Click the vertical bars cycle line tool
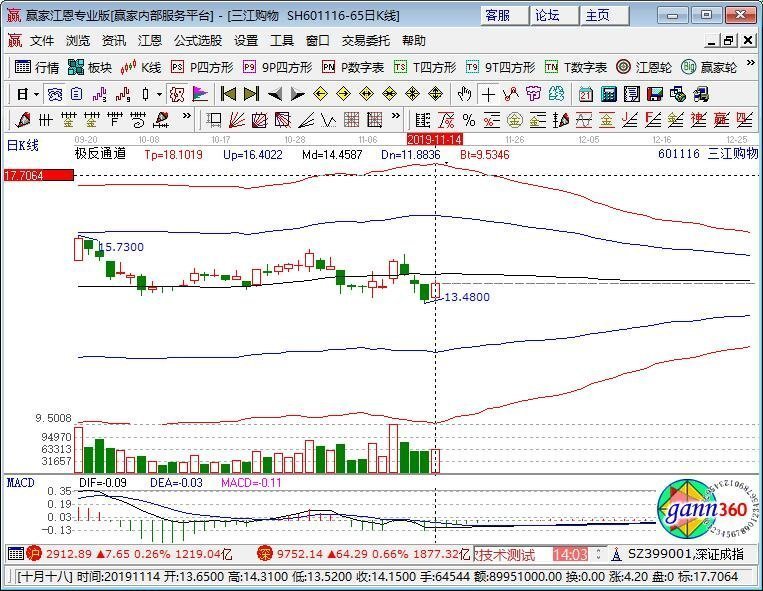 point(45,119)
